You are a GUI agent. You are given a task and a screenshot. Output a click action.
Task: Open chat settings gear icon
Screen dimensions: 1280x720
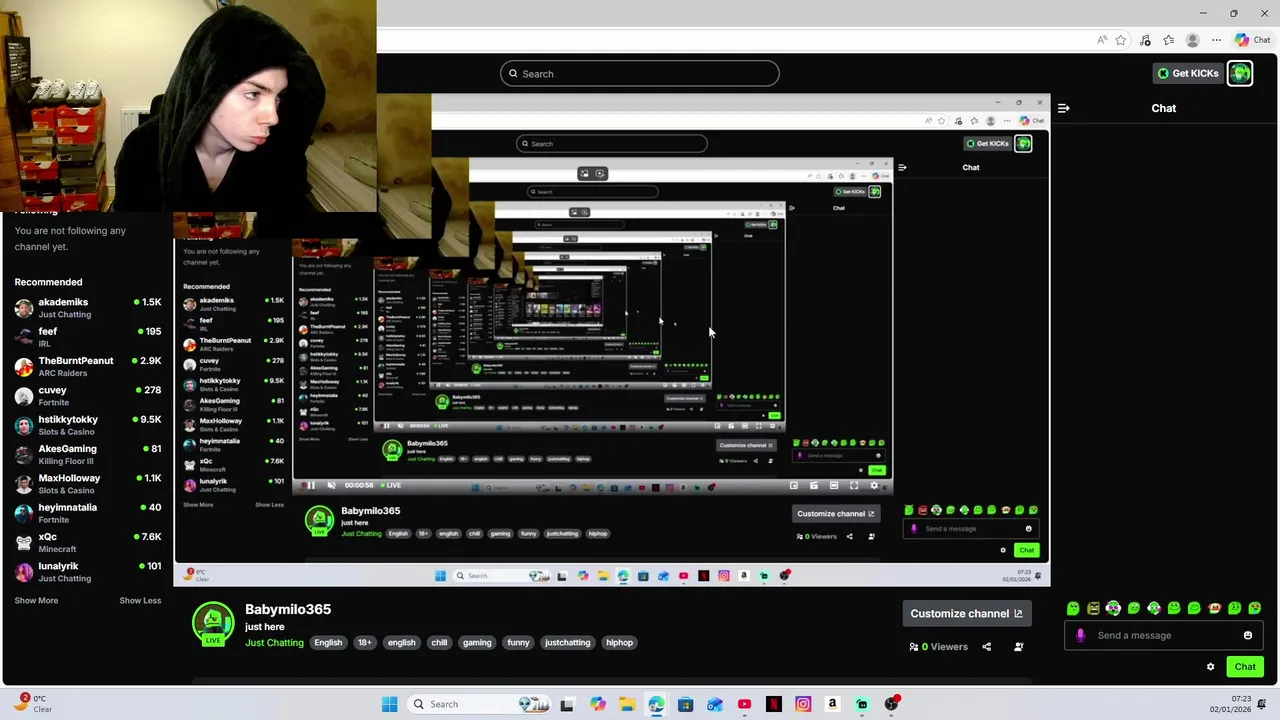pos(1210,666)
